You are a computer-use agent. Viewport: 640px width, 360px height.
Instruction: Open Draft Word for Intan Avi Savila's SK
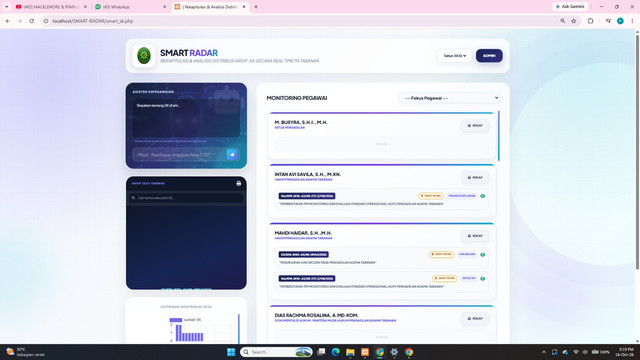pyautogui.click(x=431, y=196)
